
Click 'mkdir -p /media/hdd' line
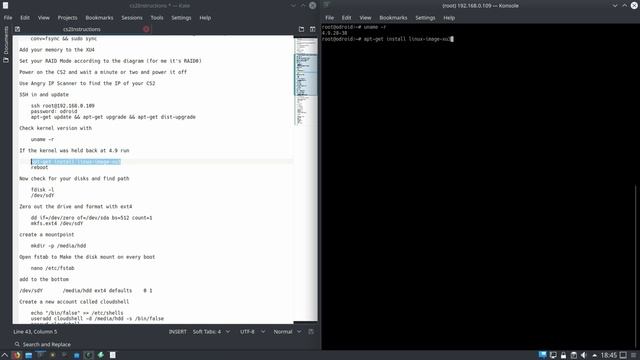click(x=58, y=246)
